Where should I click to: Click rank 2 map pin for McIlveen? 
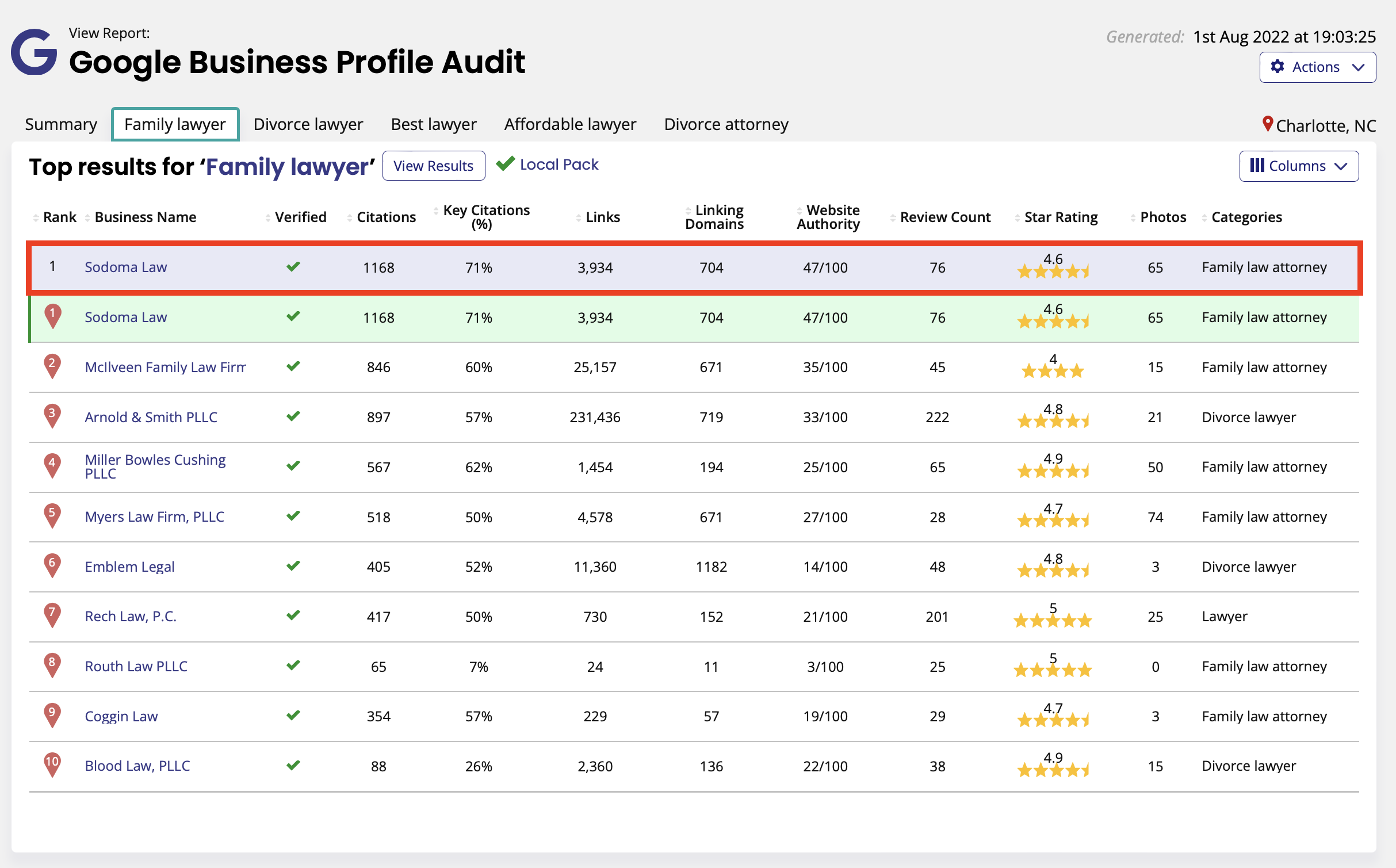click(52, 366)
